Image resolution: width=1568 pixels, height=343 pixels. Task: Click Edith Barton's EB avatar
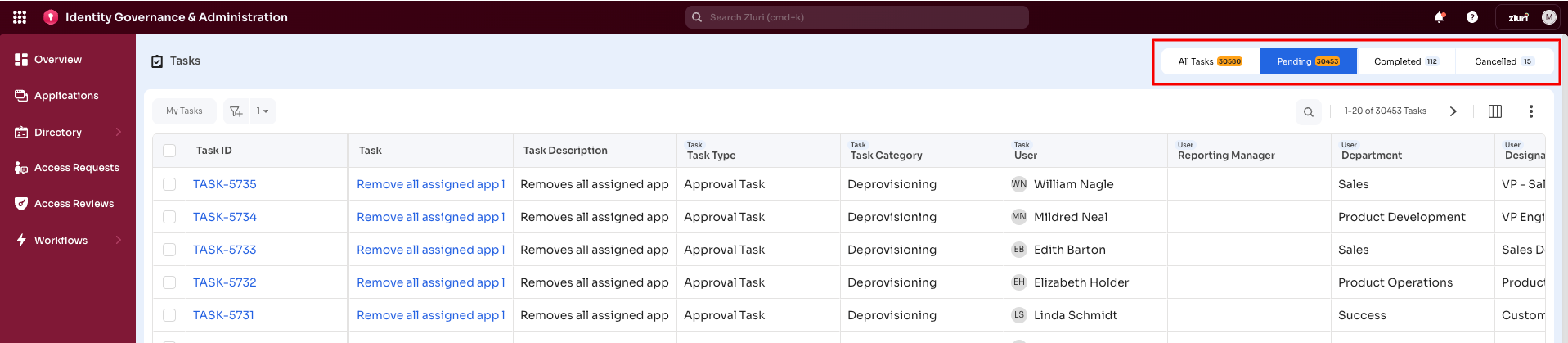point(1019,250)
